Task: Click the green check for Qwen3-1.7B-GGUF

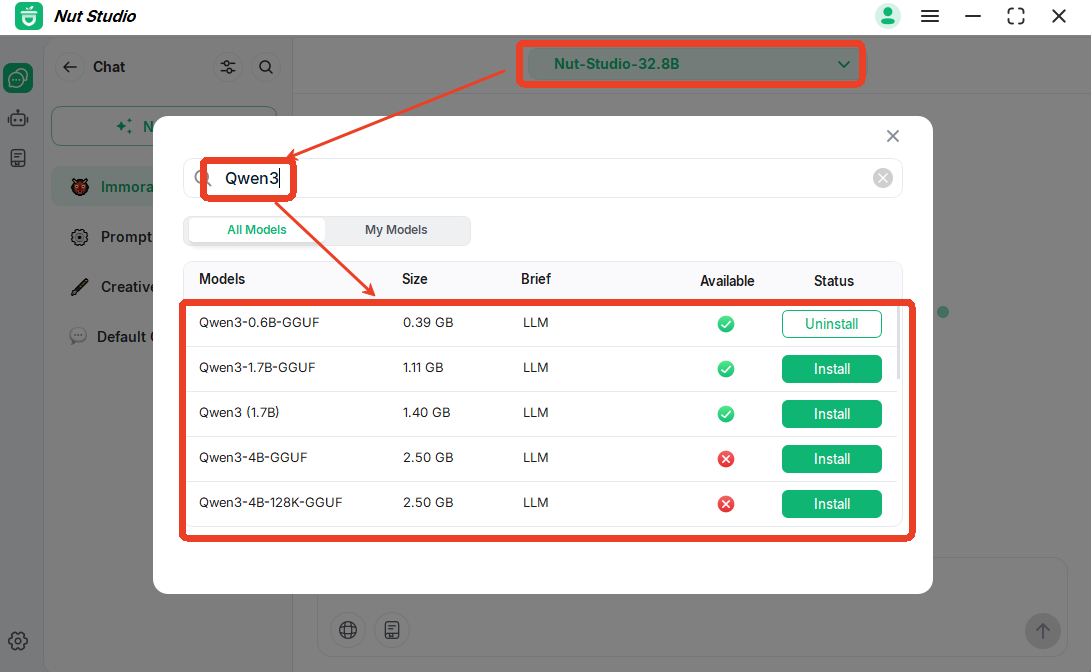Action: click(x=726, y=369)
